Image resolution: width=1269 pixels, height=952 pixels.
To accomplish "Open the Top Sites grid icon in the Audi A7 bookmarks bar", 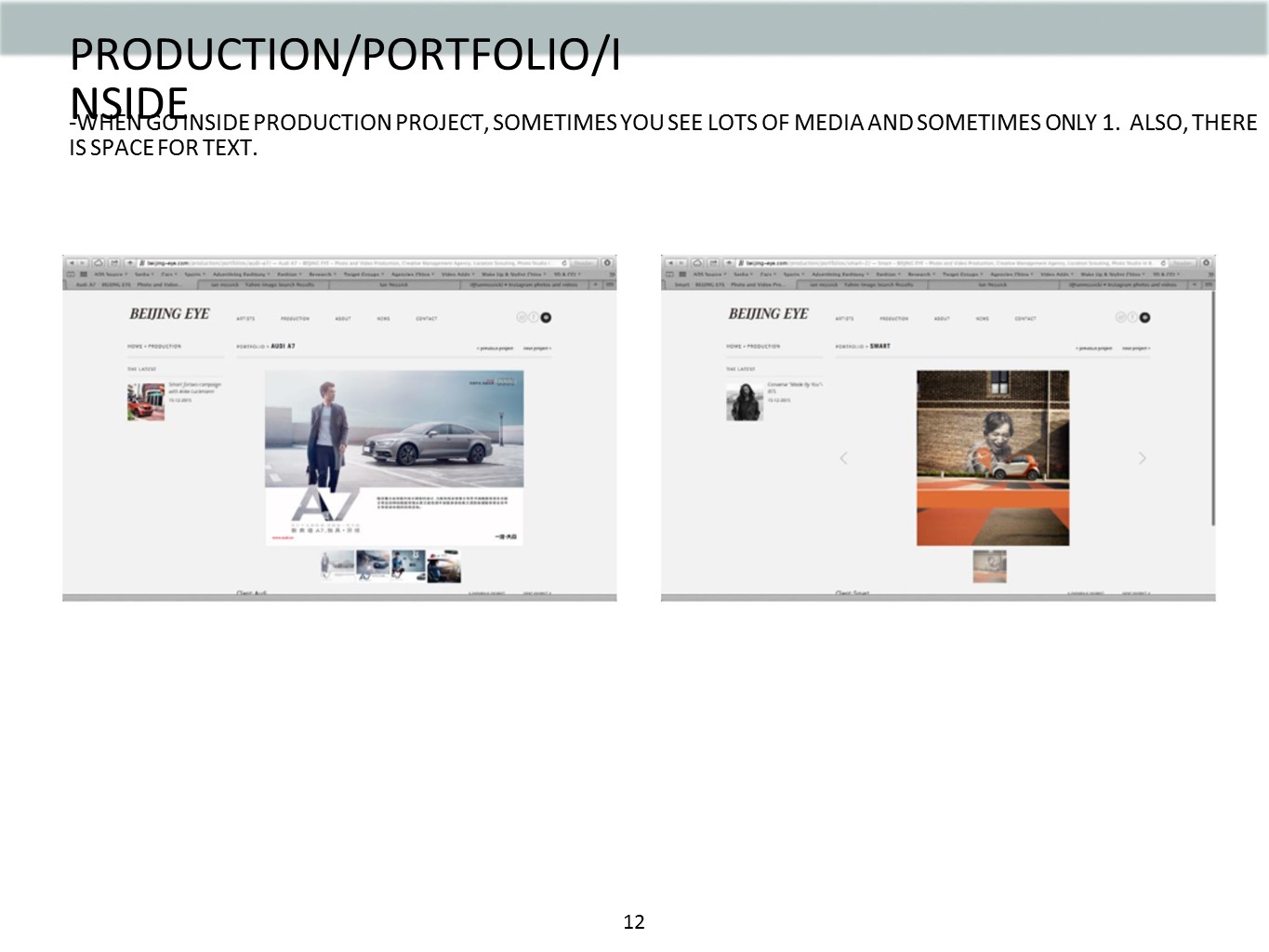I will (x=84, y=274).
